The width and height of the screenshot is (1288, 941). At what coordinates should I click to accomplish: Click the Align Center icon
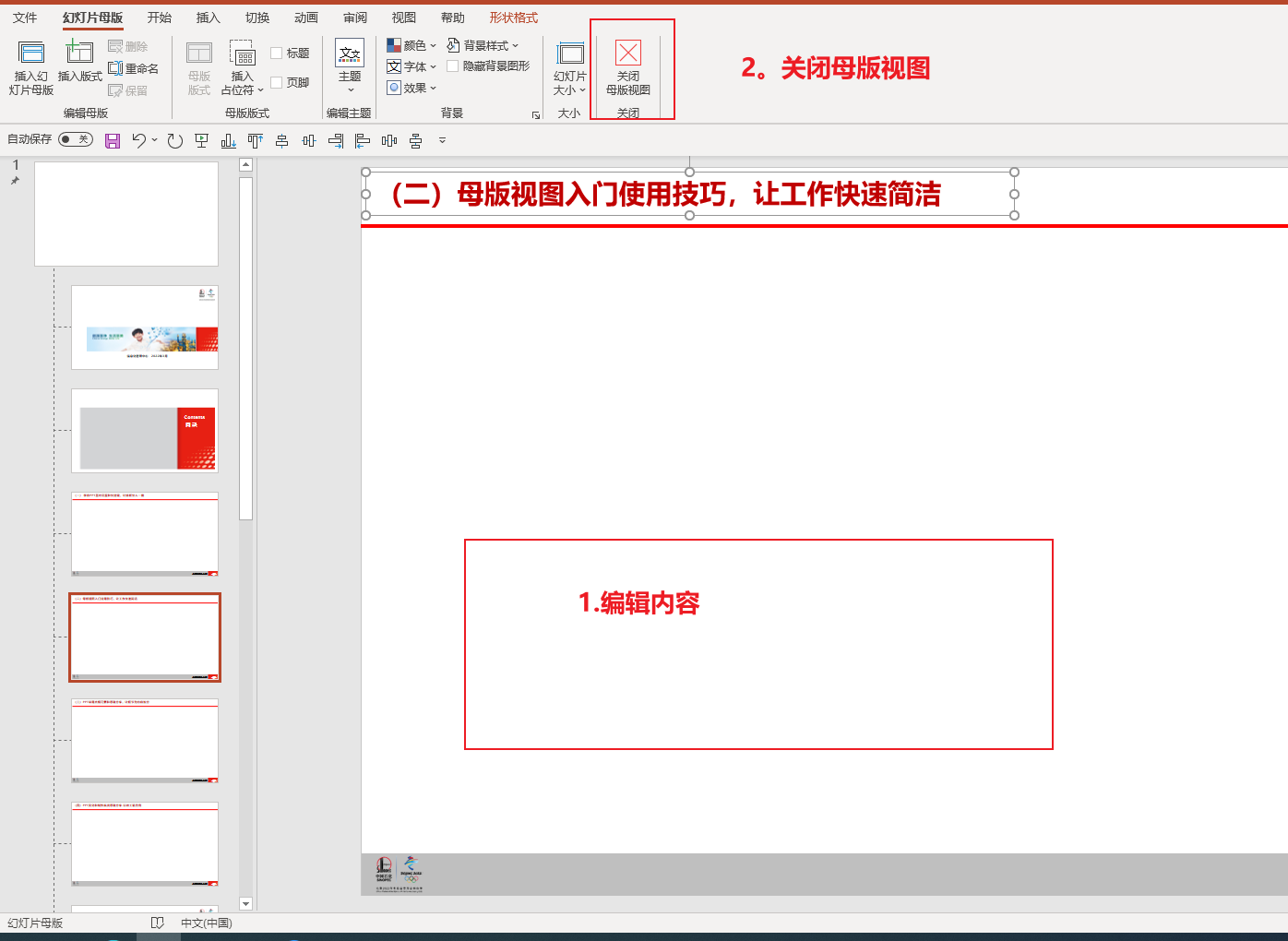pyautogui.click(x=282, y=140)
